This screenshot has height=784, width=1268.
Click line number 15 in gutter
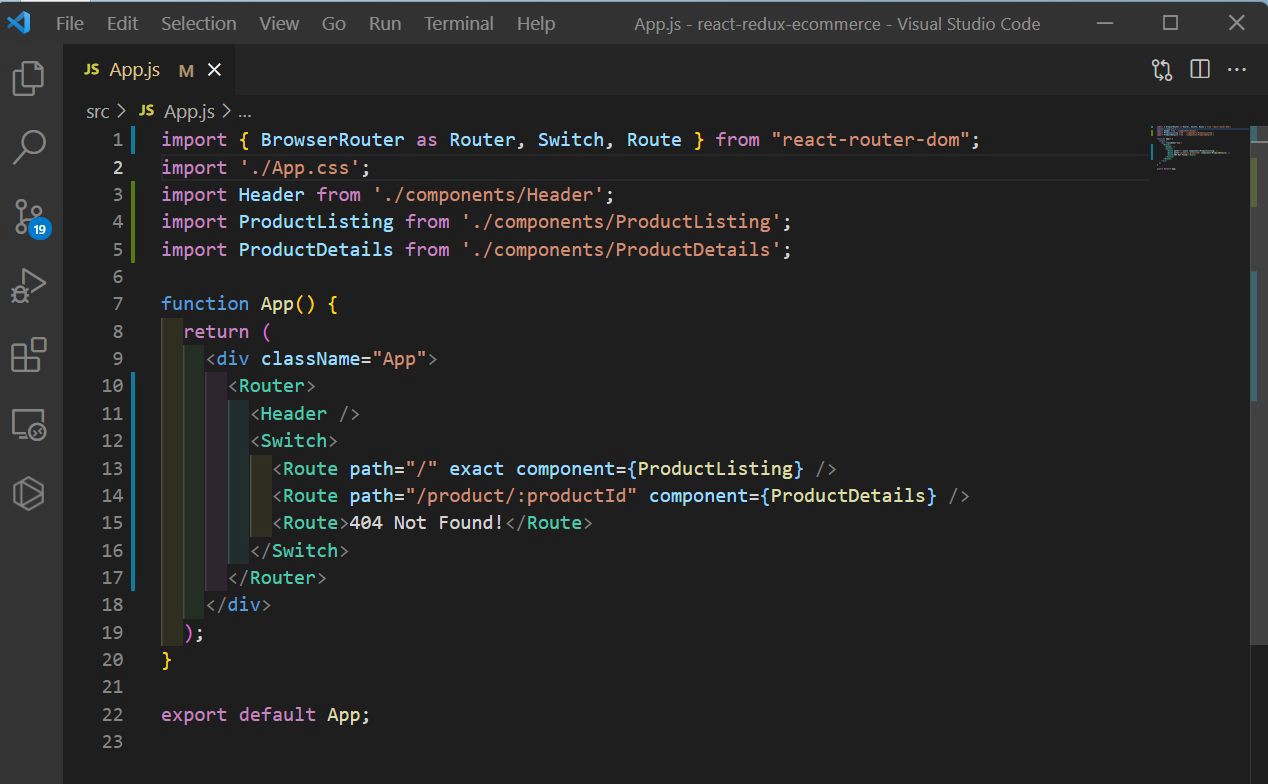(112, 523)
